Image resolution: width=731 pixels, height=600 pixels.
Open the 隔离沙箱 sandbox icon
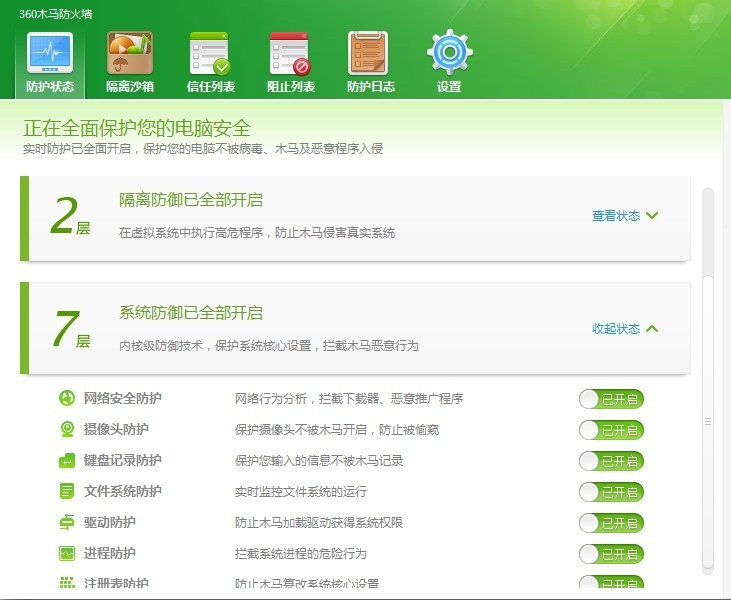click(130, 53)
